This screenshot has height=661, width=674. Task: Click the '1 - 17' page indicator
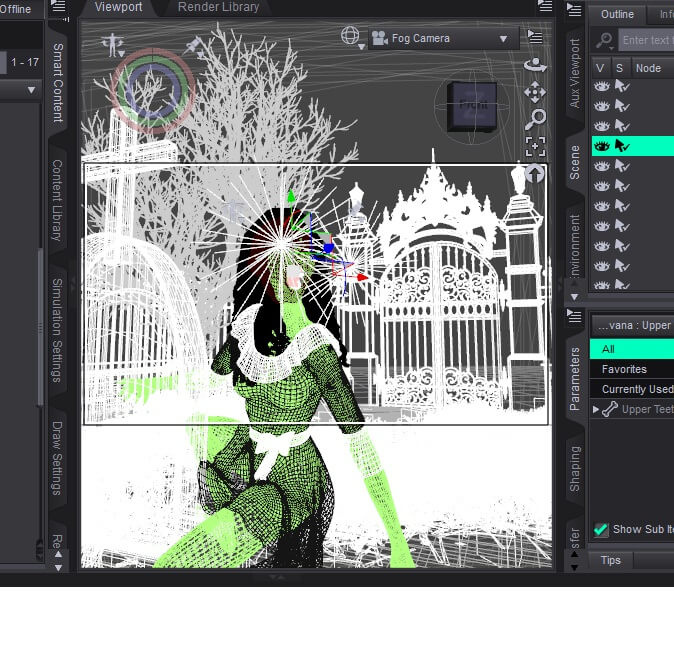pyautogui.click(x=25, y=62)
